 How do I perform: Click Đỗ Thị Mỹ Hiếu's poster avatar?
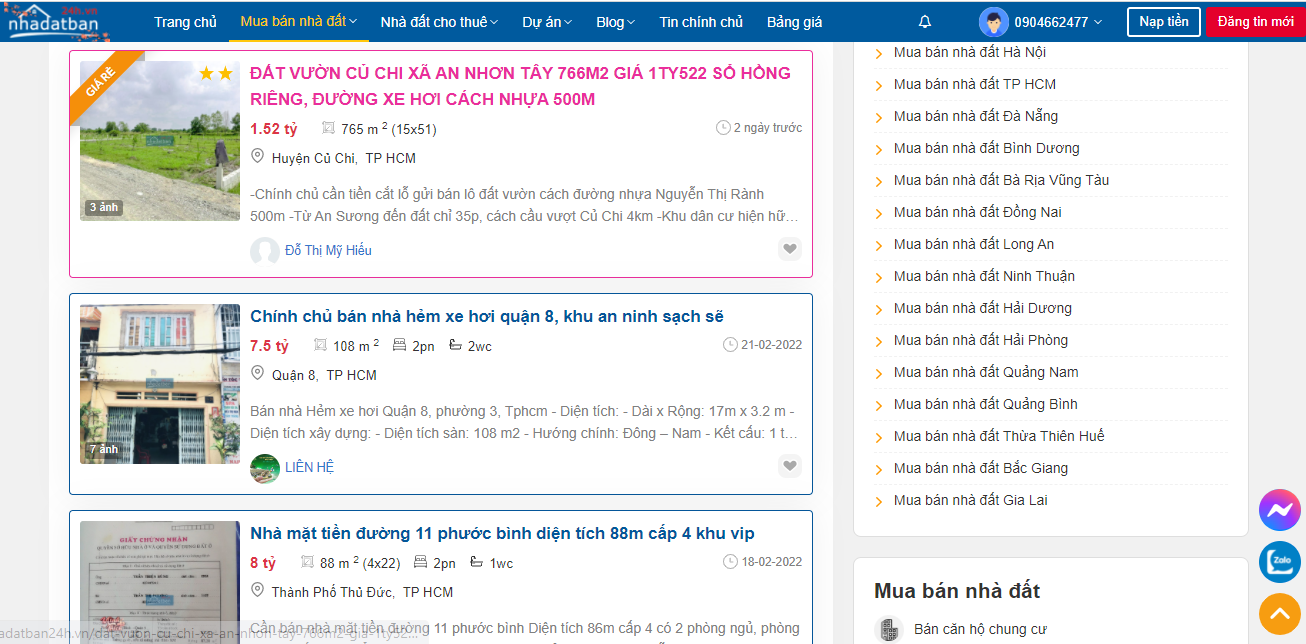(264, 251)
